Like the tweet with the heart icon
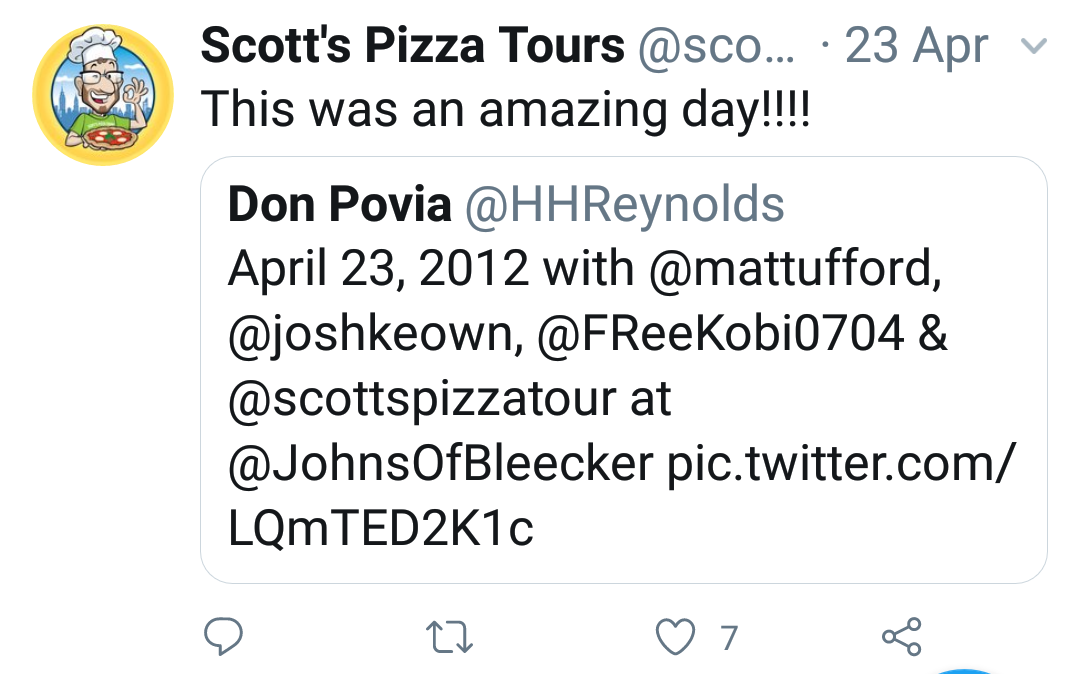The height and width of the screenshot is (674, 1080). pyautogui.click(x=675, y=636)
